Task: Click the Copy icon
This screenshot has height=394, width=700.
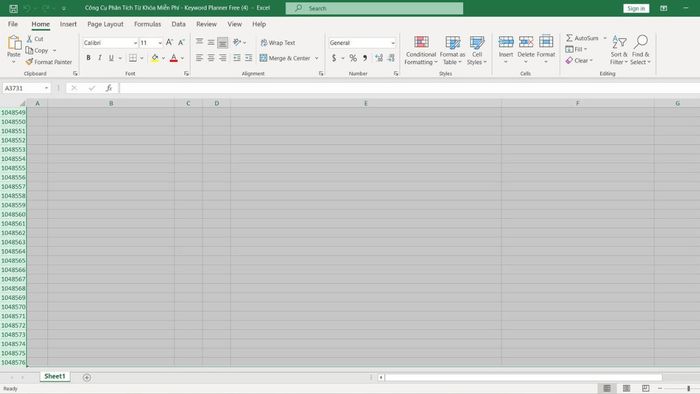Action: tap(29, 50)
